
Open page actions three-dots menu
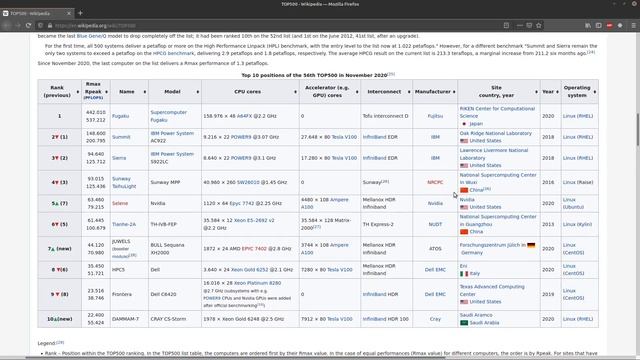click(520, 25)
